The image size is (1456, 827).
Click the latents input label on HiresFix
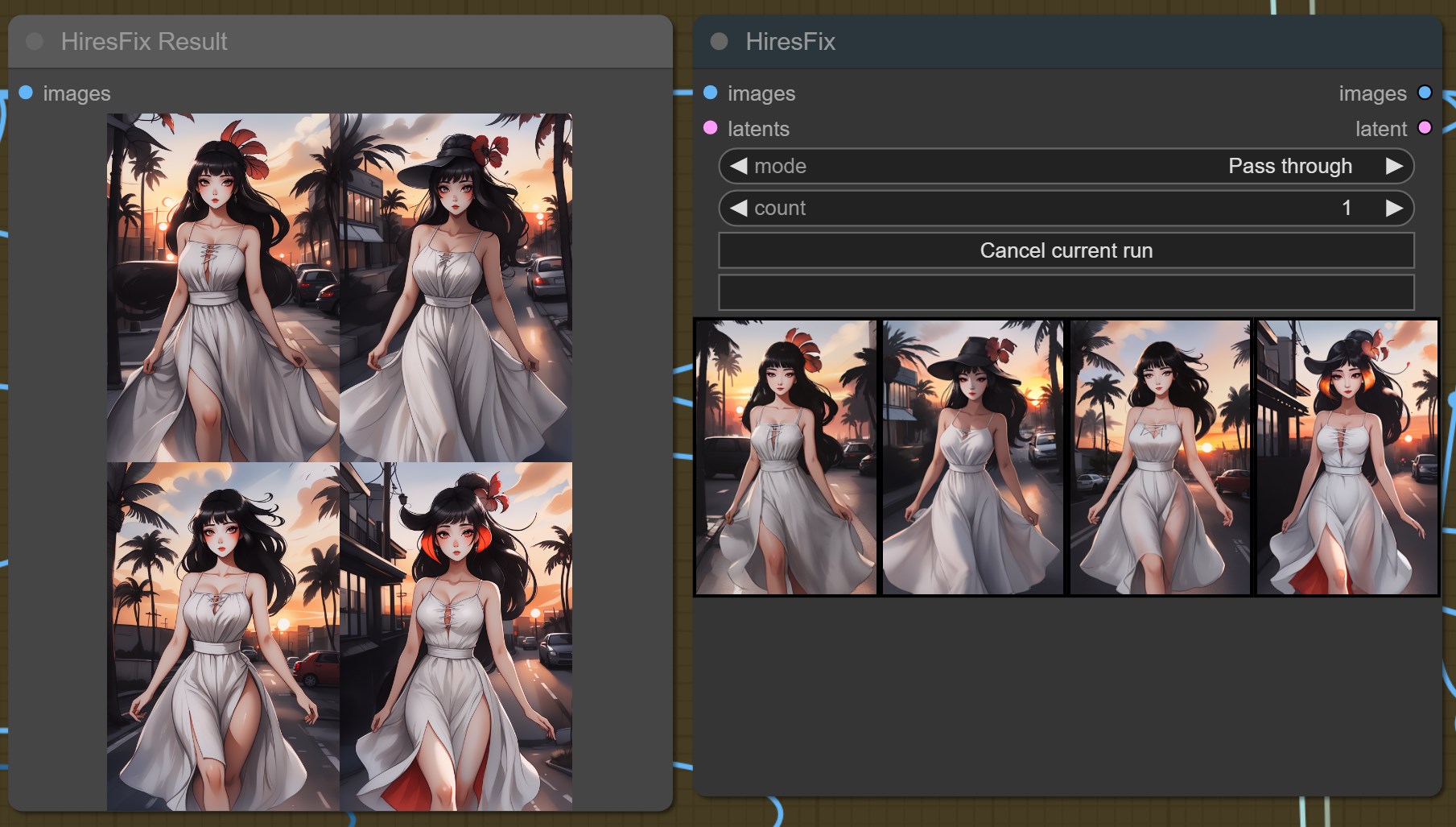(x=758, y=129)
